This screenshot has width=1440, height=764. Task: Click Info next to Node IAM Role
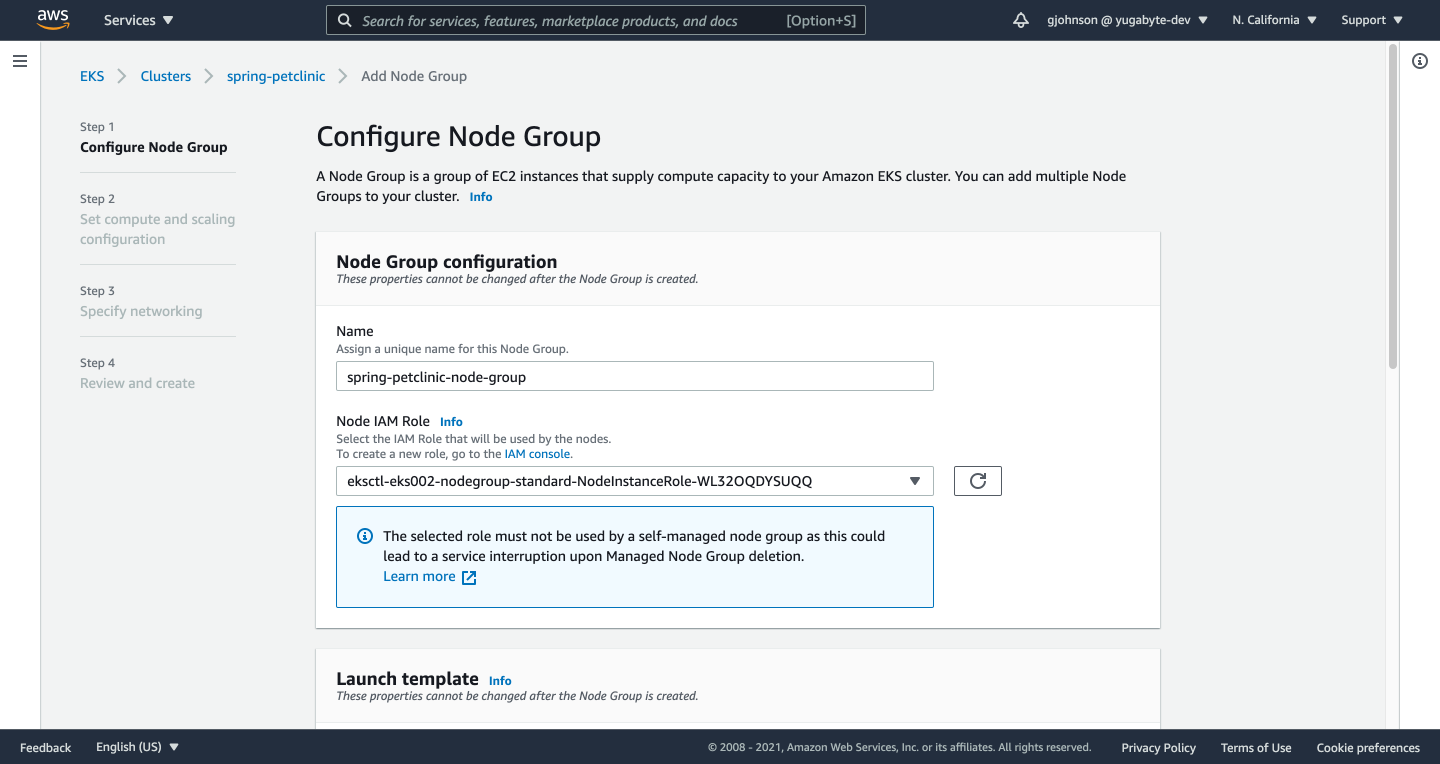click(x=451, y=421)
